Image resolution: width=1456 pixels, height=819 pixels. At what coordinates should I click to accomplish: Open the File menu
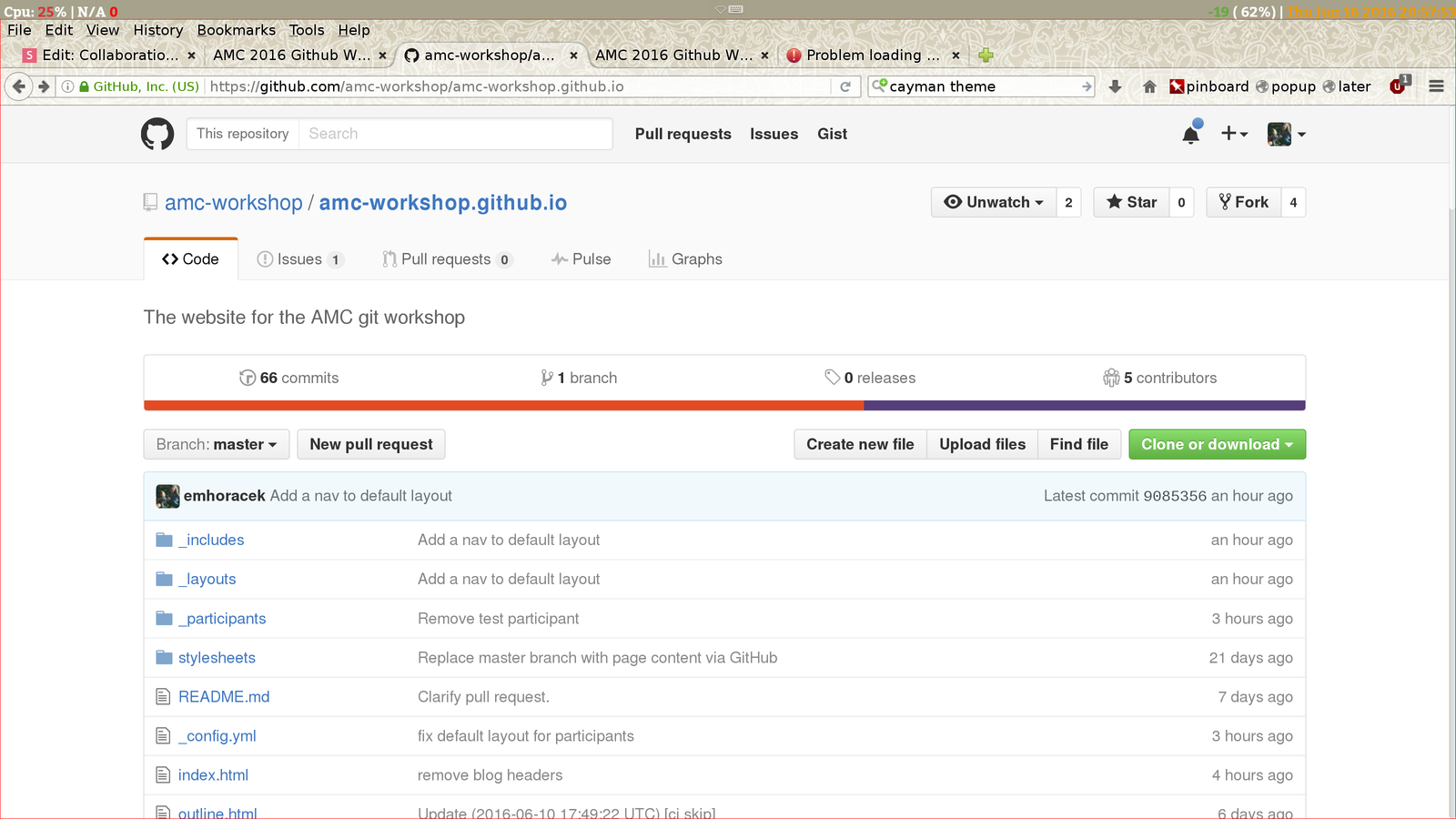(19, 30)
